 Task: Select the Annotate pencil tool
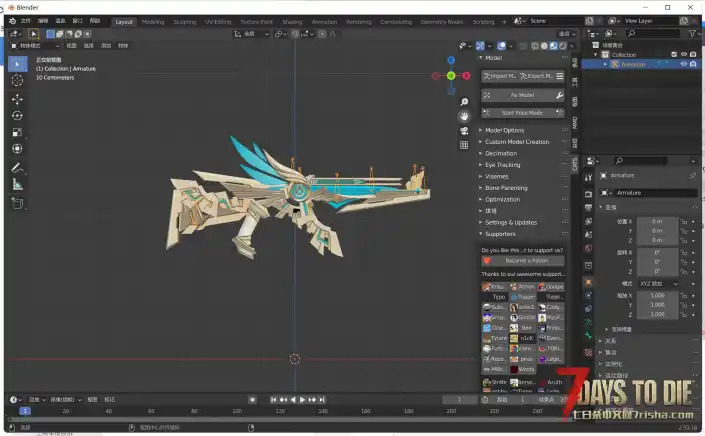pyautogui.click(x=17, y=167)
